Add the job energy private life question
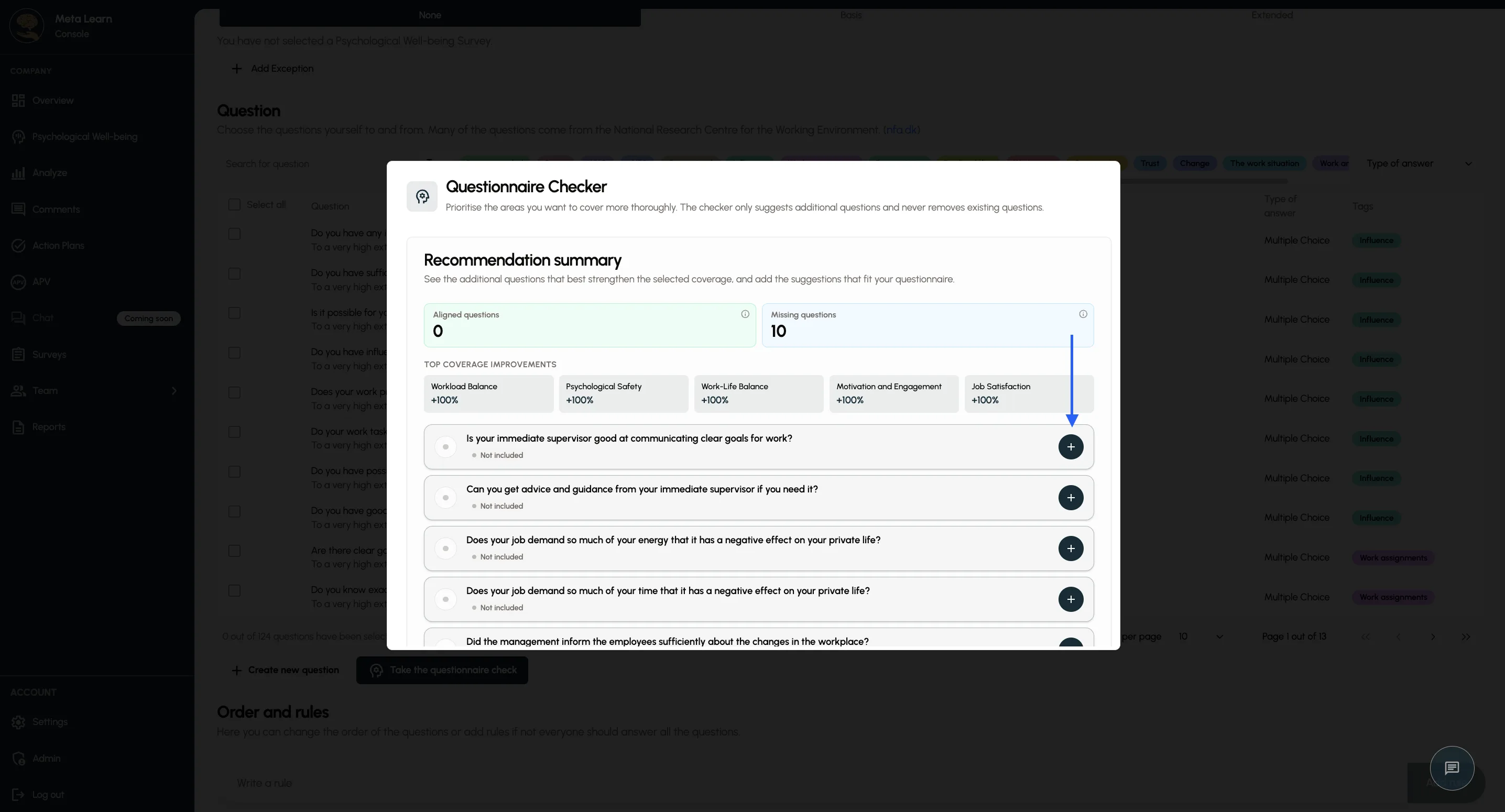 1071,548
